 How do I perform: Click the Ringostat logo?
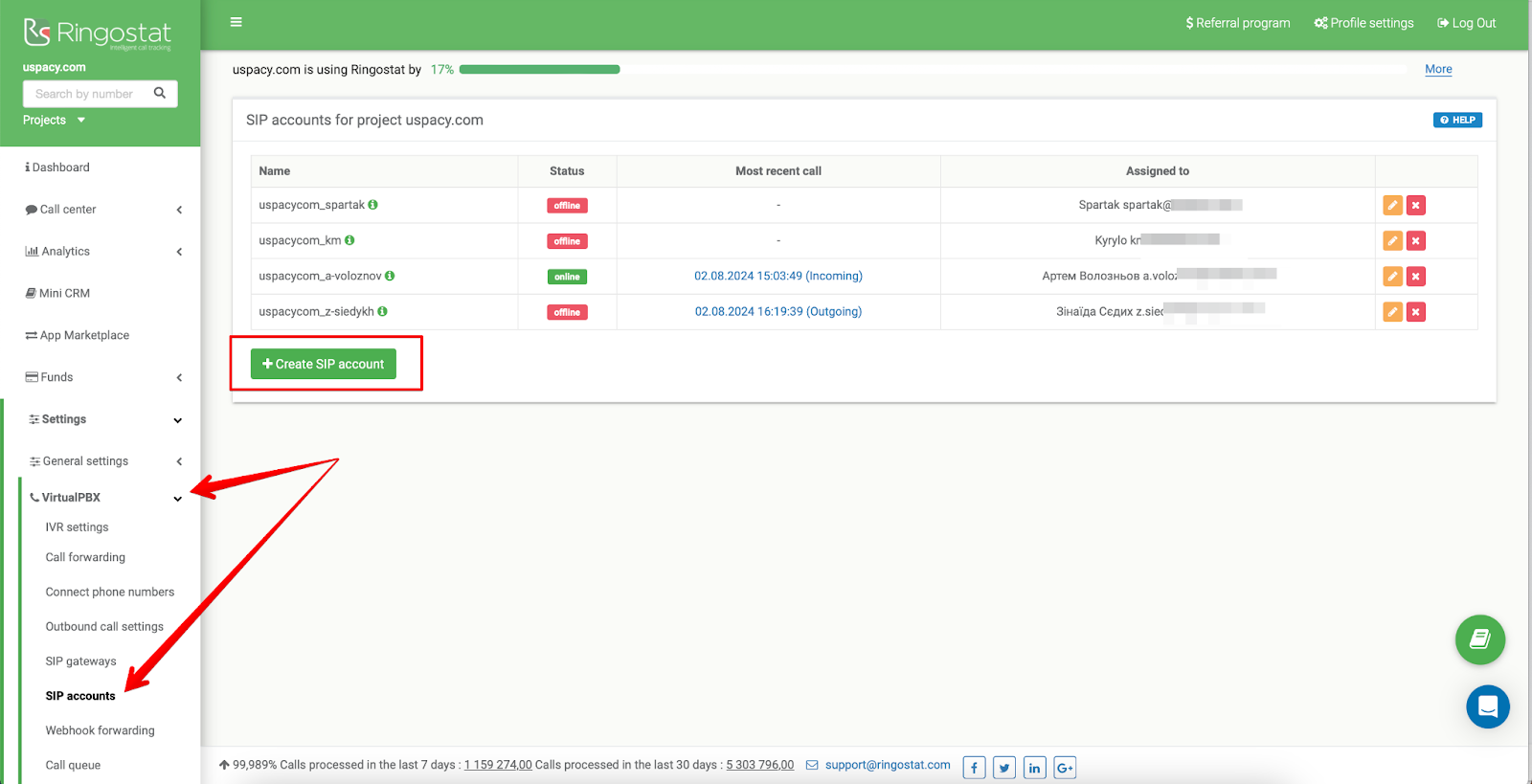98,34
